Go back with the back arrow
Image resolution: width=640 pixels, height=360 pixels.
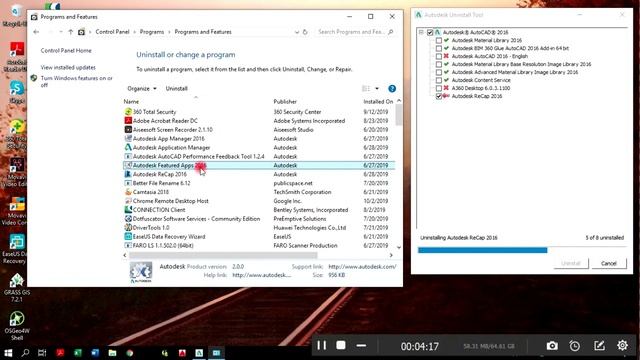tap(36, 32)
